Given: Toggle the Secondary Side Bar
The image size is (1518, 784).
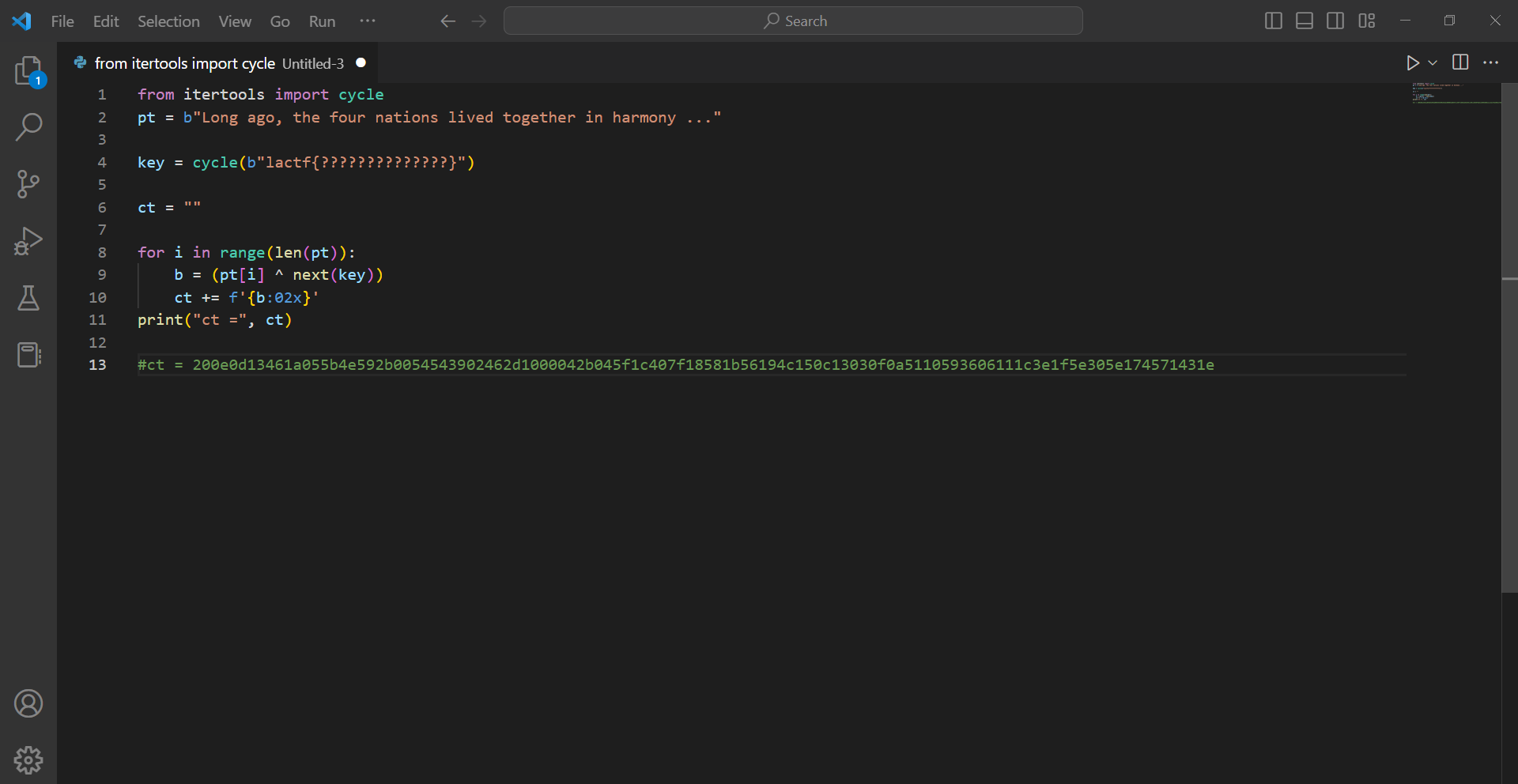Looking at the screenshot, I should (1335, 21).
